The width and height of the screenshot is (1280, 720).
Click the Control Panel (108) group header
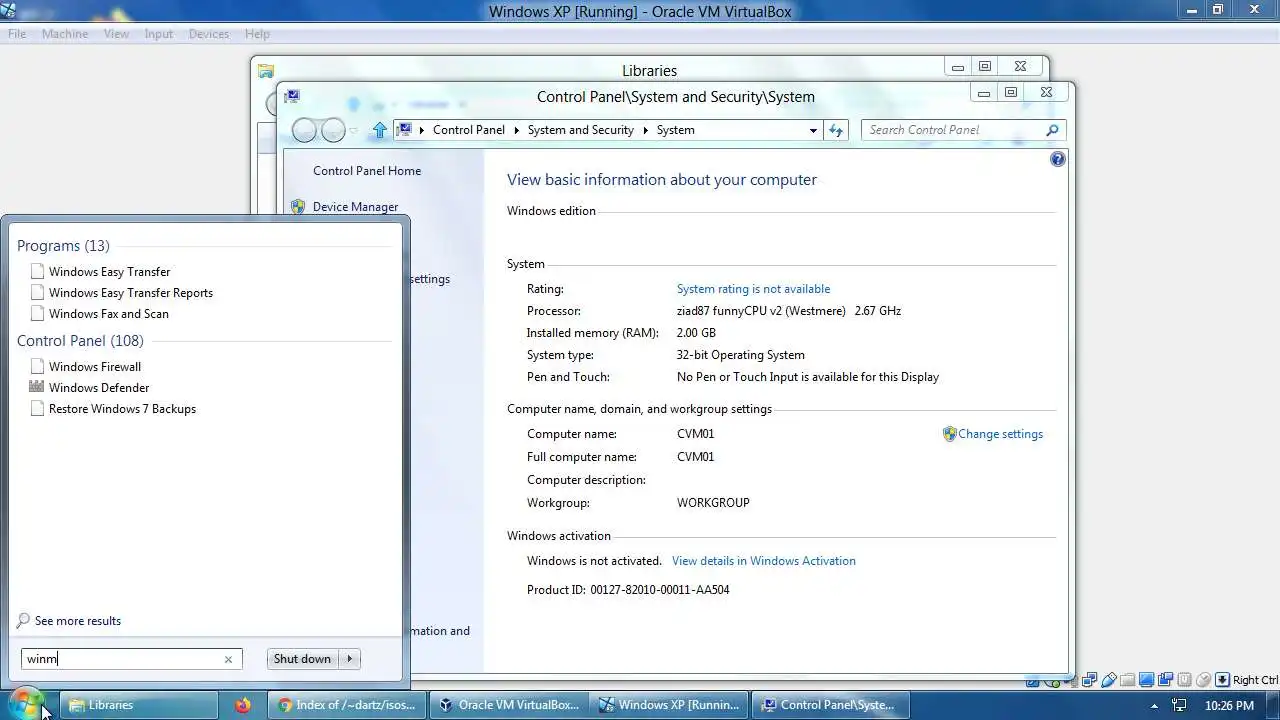80,341
